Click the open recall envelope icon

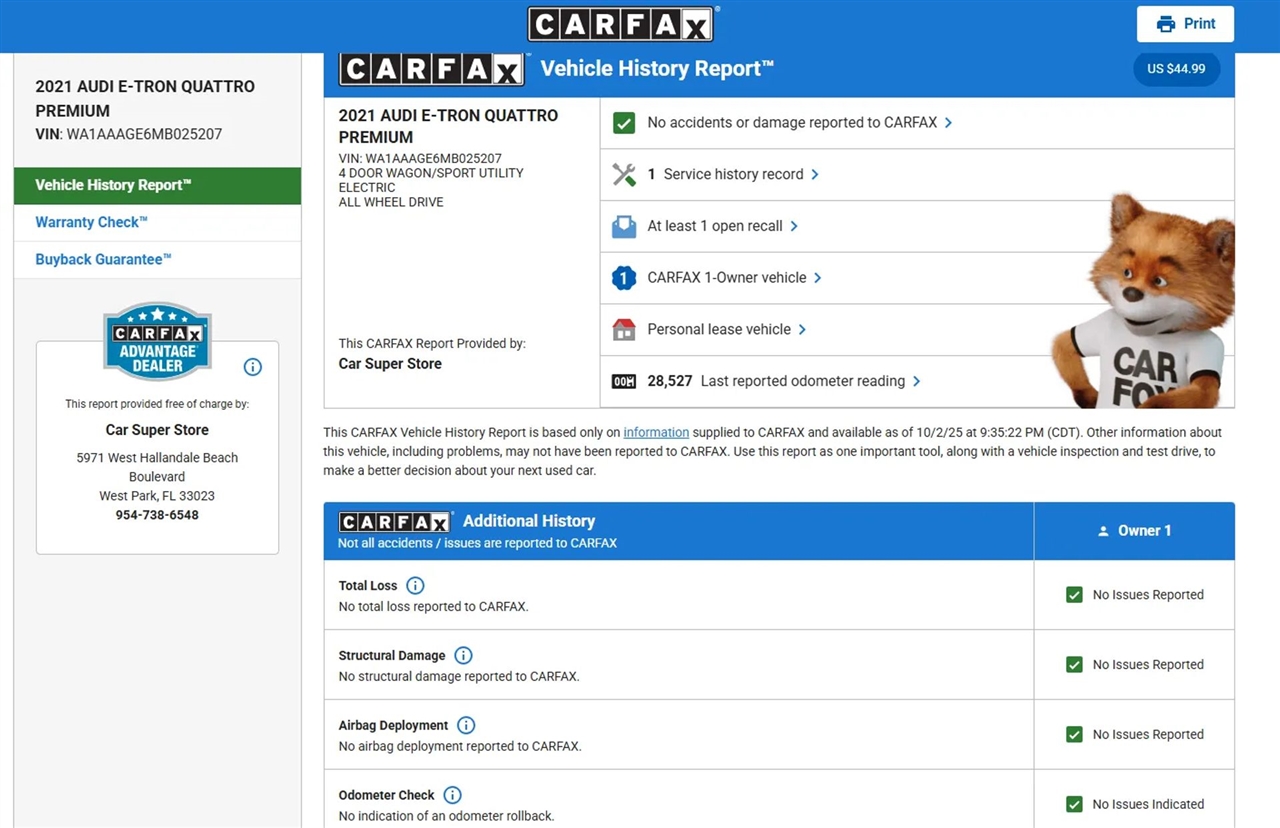tap(624, 227)
